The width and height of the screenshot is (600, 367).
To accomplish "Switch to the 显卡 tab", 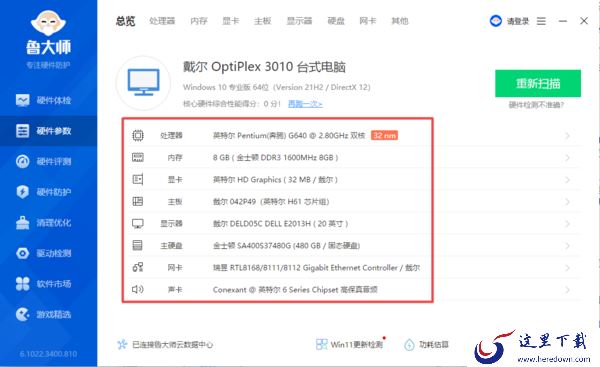I will 231,21.
